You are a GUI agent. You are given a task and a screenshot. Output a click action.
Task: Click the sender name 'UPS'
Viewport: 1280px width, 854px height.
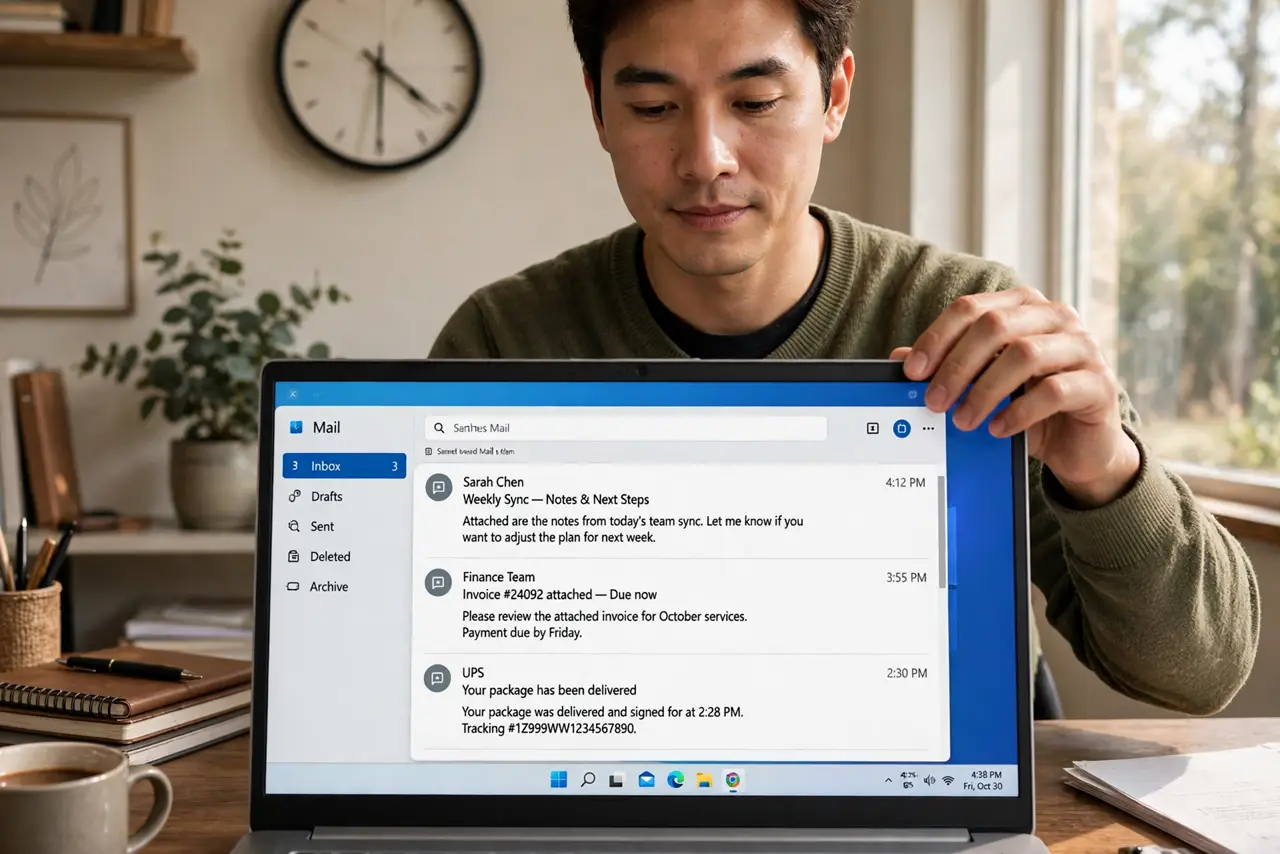473,673
